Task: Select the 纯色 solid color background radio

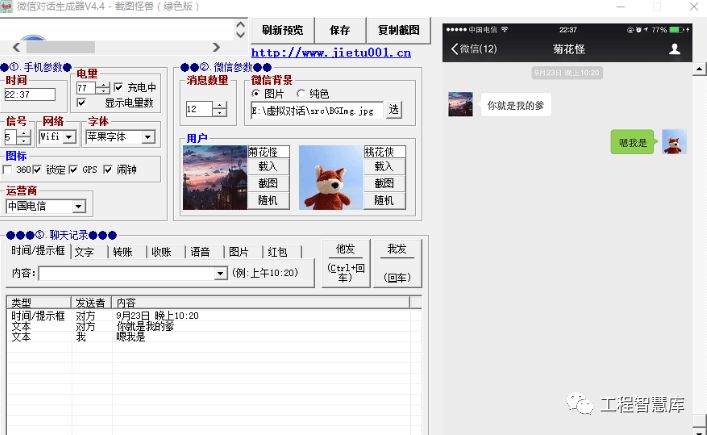Action: click(301, 94)
